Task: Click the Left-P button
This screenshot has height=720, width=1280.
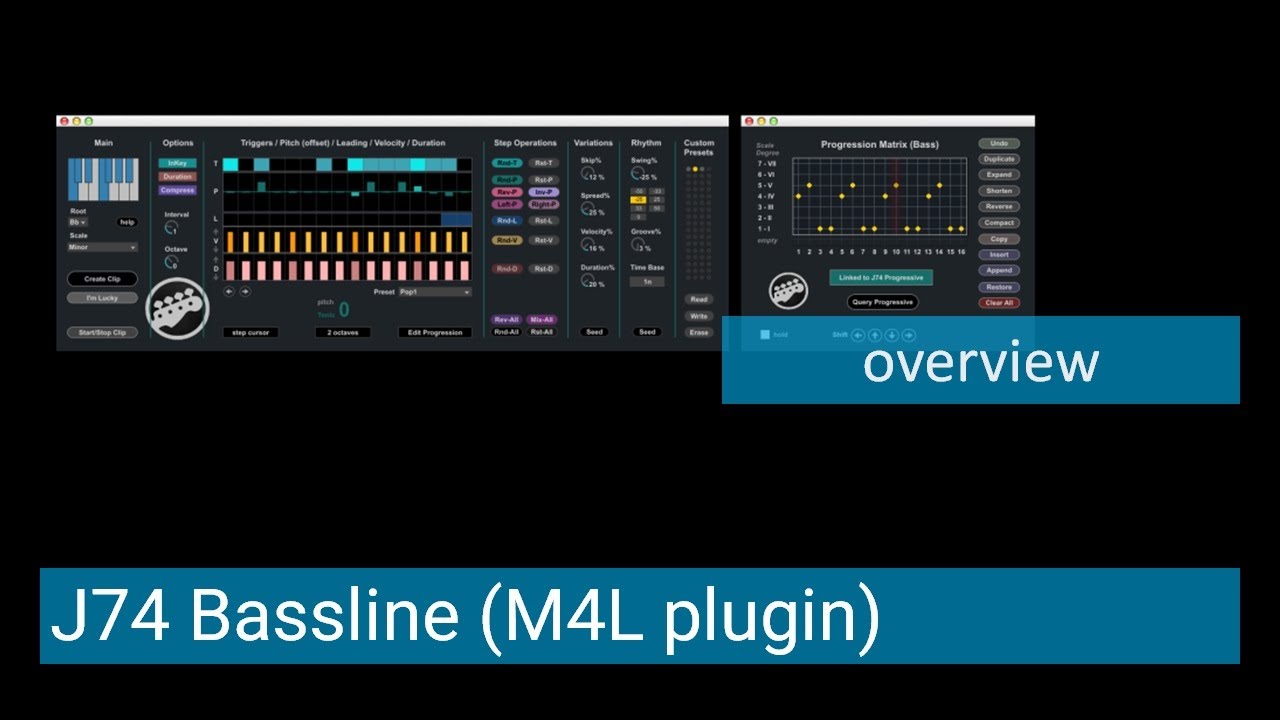Action: [507, 204]
